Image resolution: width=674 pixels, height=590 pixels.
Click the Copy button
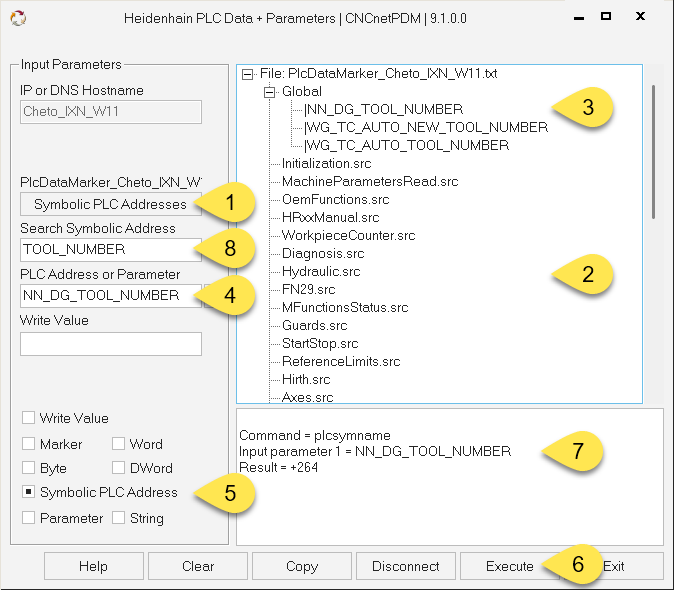(x=302, y=566)
